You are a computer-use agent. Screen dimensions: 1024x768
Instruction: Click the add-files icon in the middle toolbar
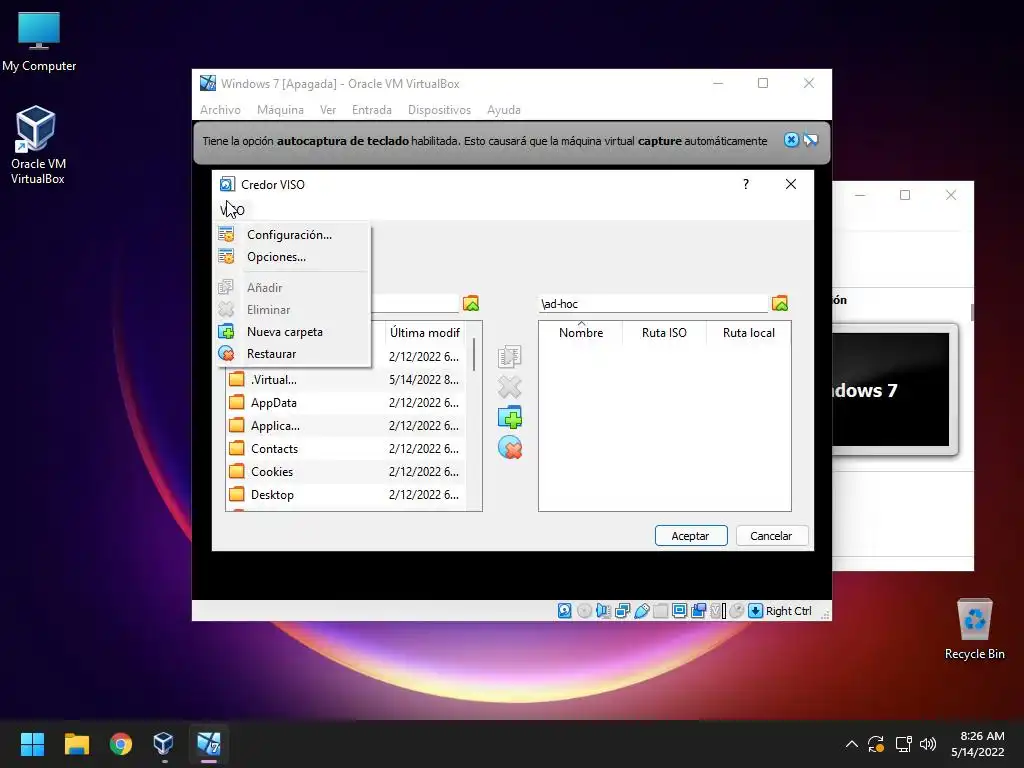point(509,357)
